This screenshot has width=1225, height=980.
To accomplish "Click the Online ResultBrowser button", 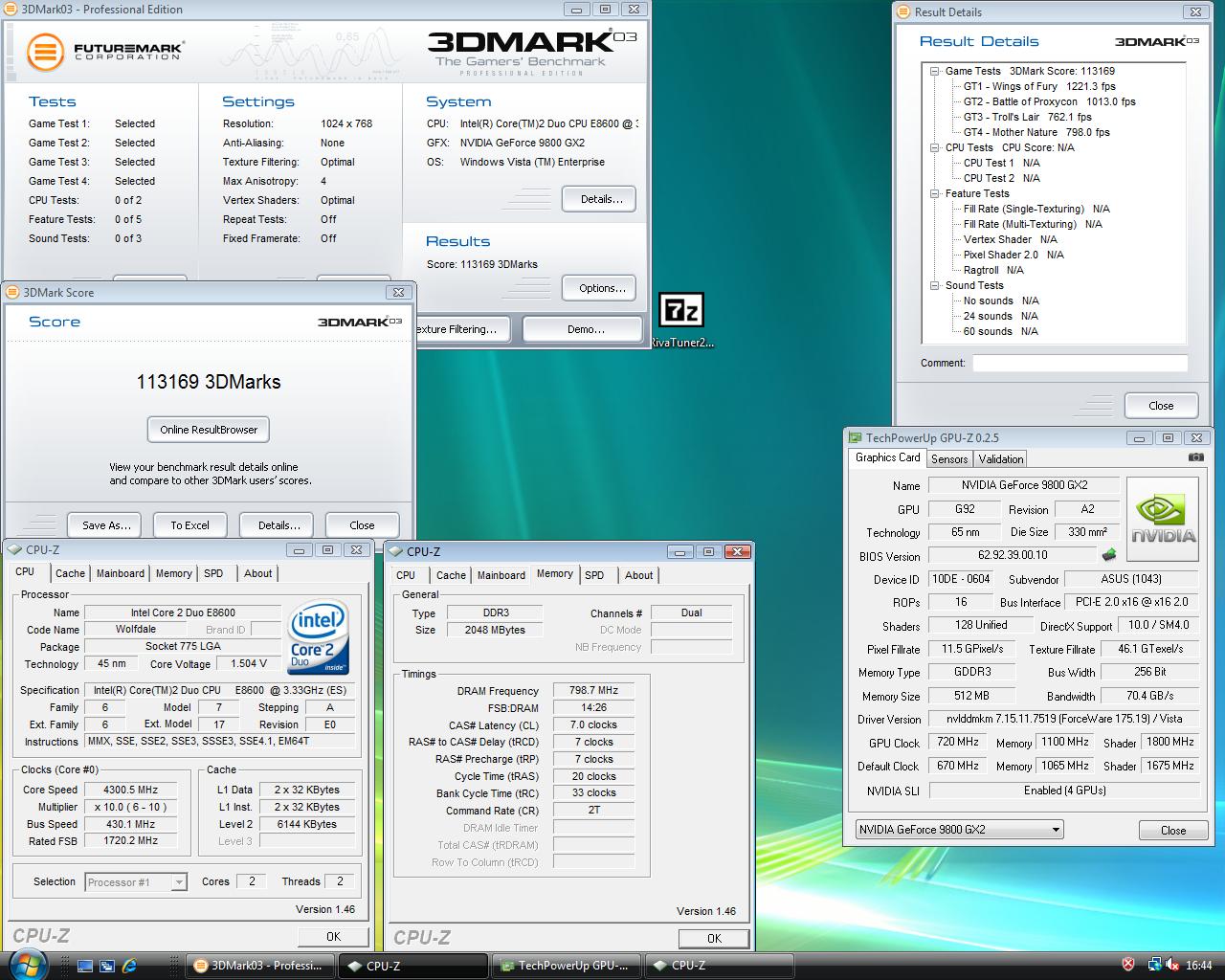I will [209, 430].
